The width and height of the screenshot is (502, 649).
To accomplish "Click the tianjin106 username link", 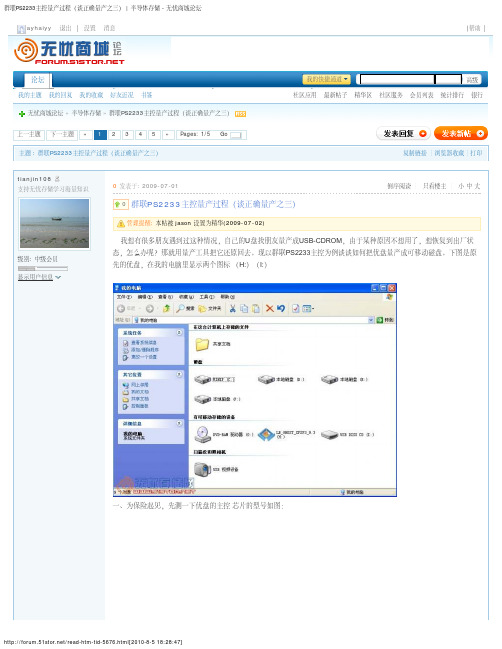I will (34, 179).
